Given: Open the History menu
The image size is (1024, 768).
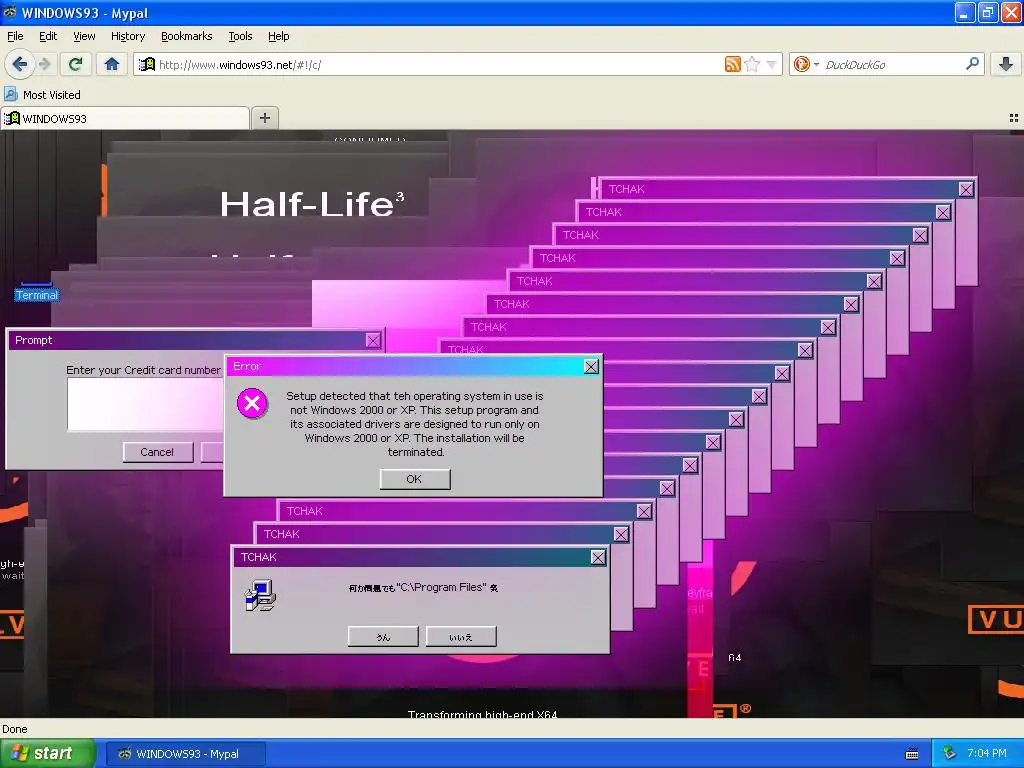Looking at the screenshot, I should pyautogui.click(x=128, y=36).
